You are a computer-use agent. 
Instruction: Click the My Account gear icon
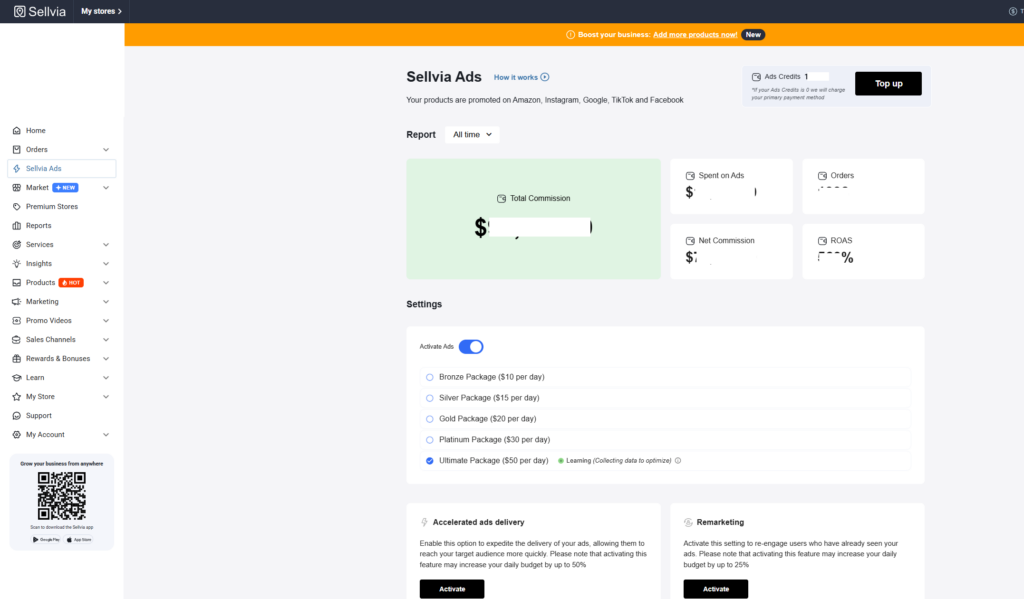click(16, 434)
